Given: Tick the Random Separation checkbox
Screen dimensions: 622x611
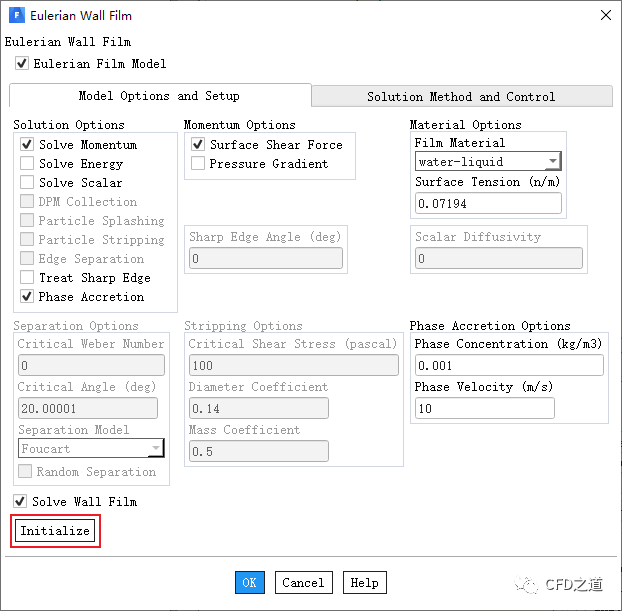Looking at the screenshot, I should tap(25, 471).
